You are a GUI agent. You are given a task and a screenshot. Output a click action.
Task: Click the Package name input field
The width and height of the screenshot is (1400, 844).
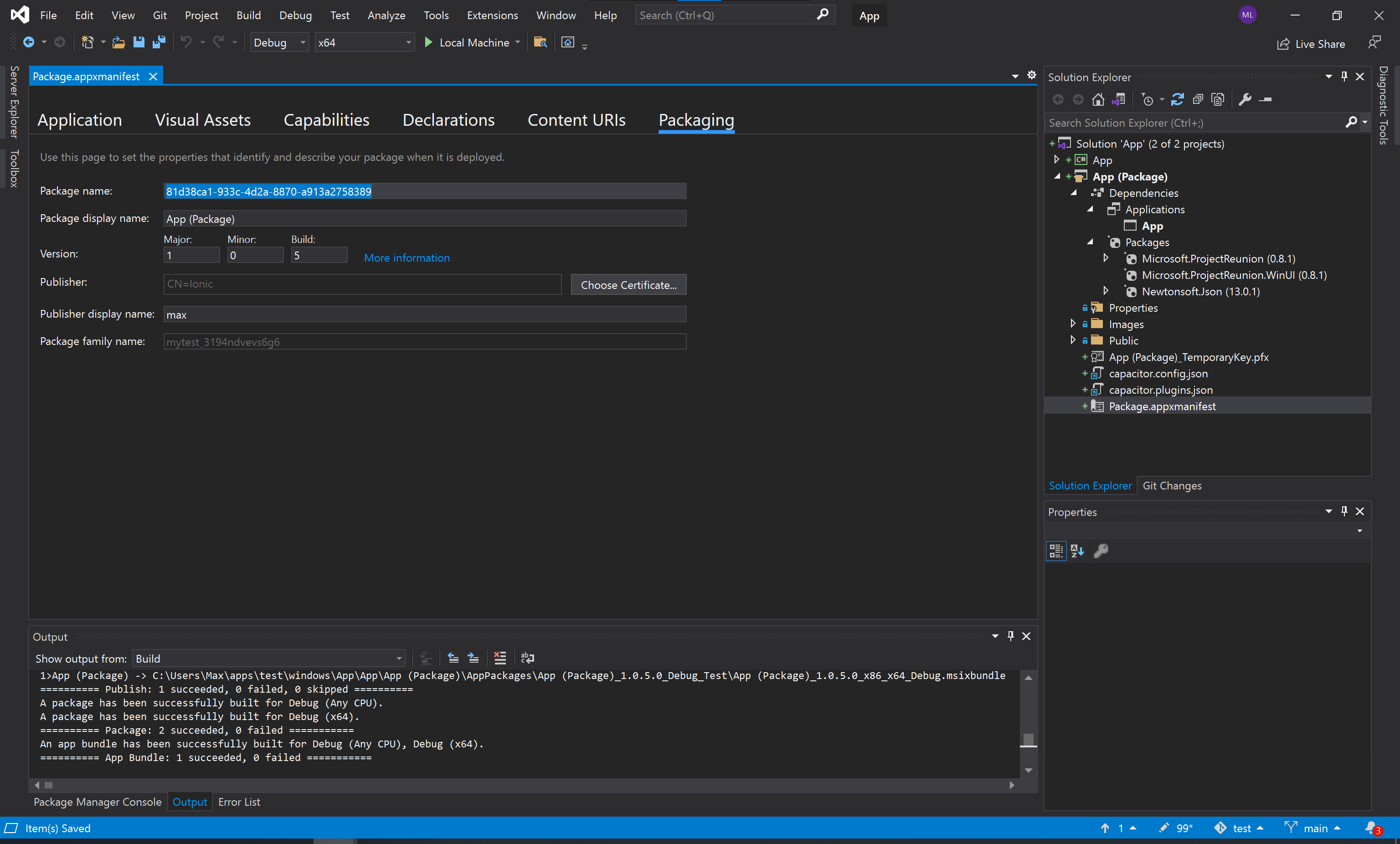[x=425, y=191]
